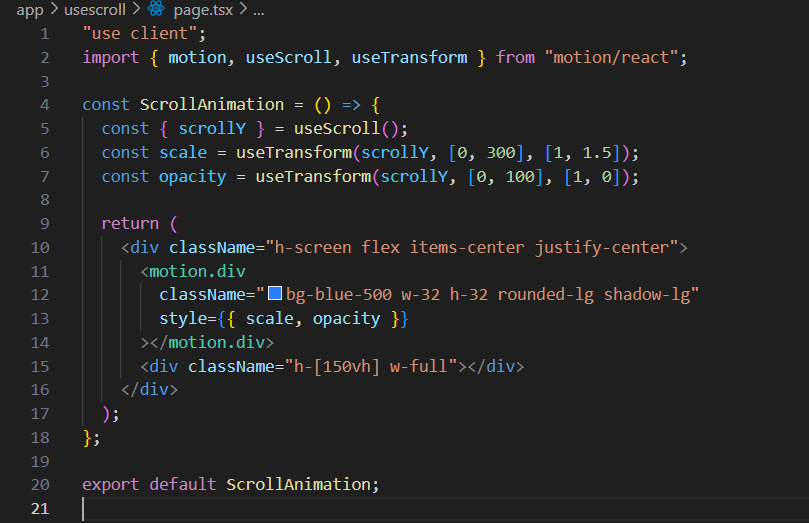Click 'useScroll' call on line 5

tap(337, 128)
